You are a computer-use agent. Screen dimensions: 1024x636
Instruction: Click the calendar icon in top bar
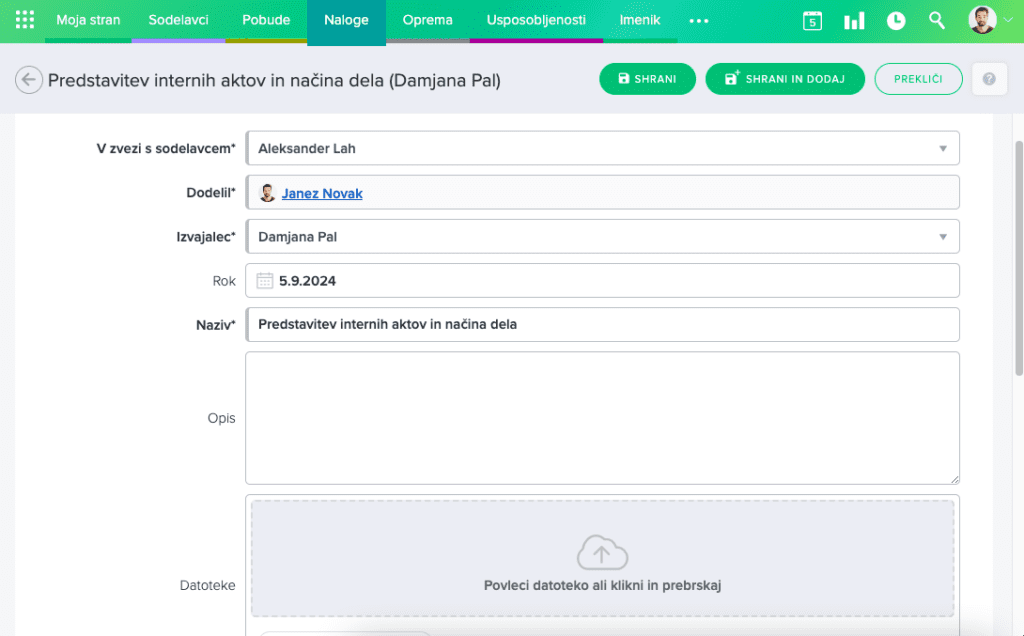(x=812, y=21)
